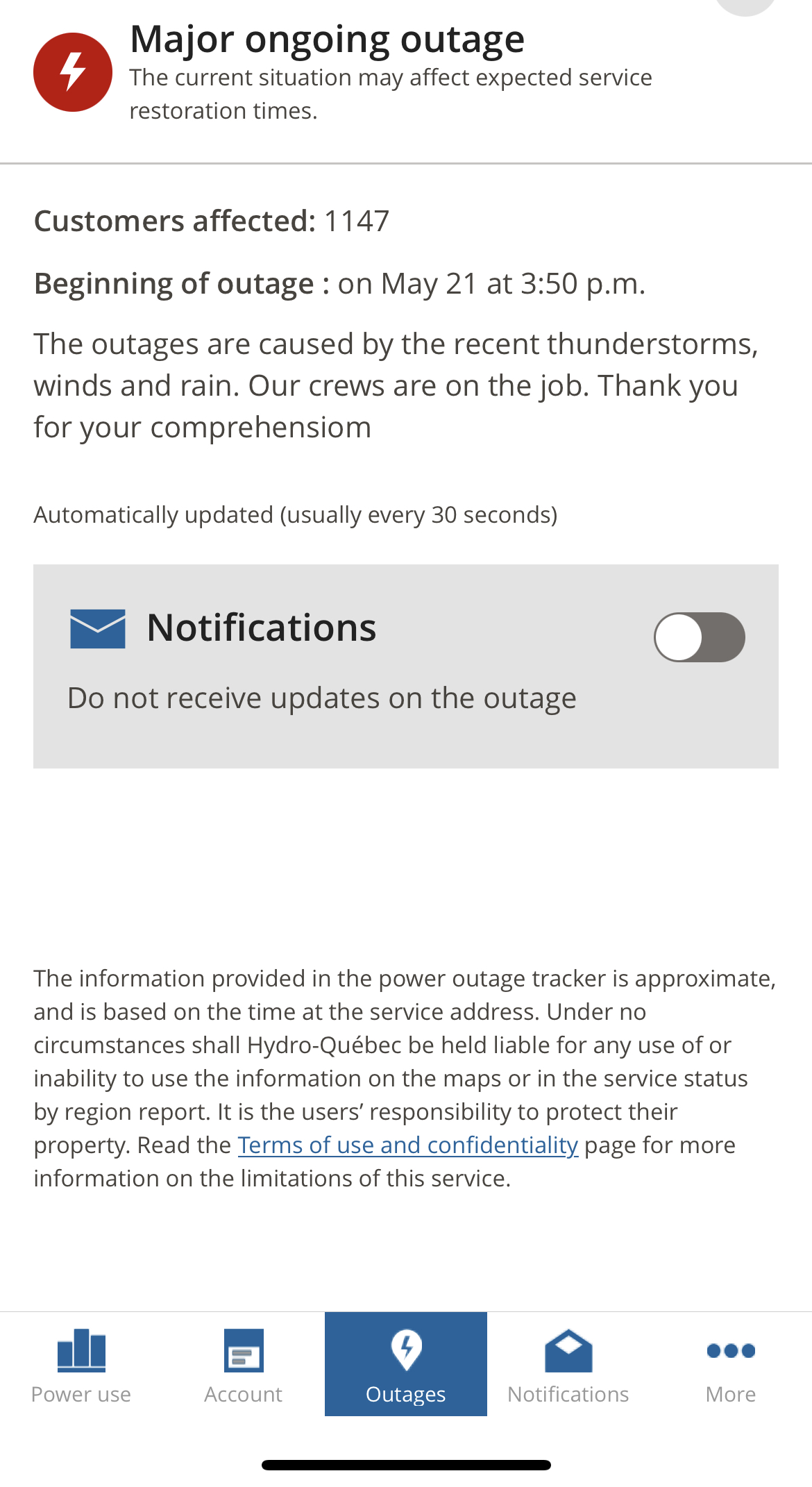Open the Notifications envelope tab icon

pos(568,1350)
